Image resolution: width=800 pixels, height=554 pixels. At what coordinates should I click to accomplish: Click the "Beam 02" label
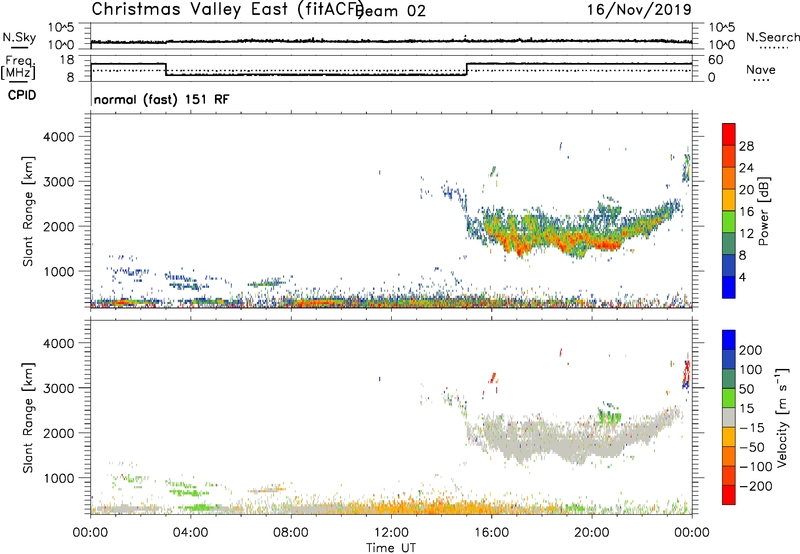(x=391, y=11)
